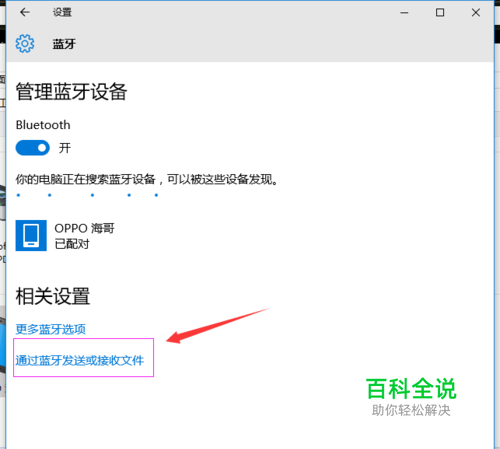Click the blue settings gear icon
Image resolution: width=500 pixels, height=449 pixels.
point(25,43)
